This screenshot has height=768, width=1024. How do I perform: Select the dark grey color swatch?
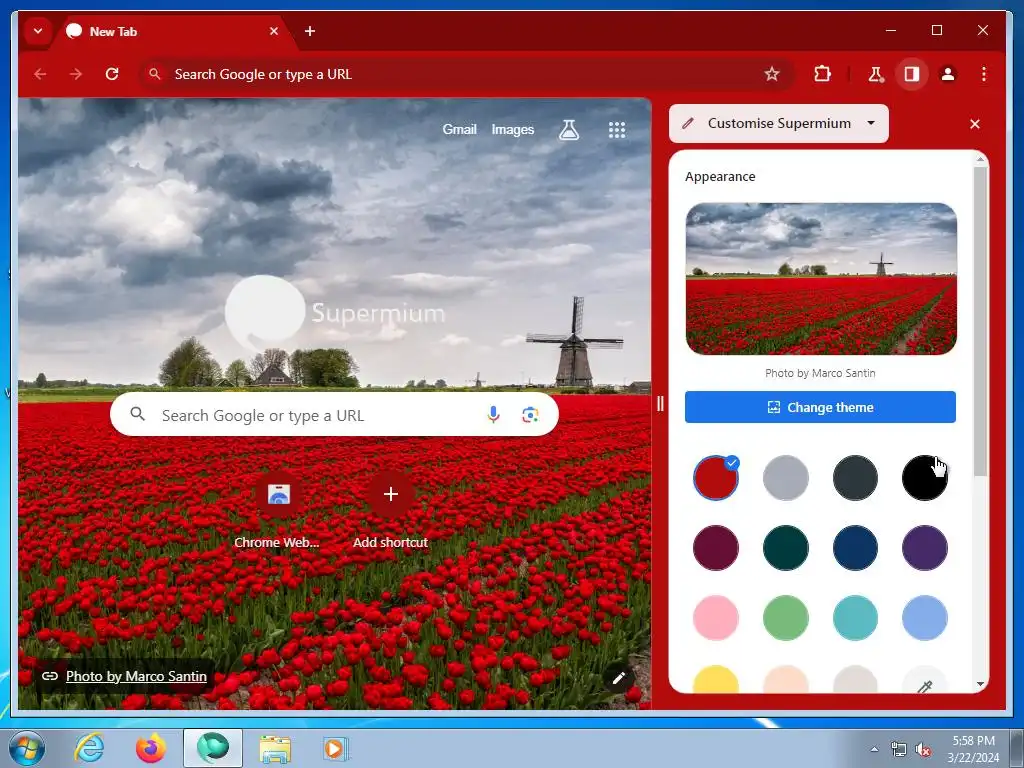(x=855, y=478)
